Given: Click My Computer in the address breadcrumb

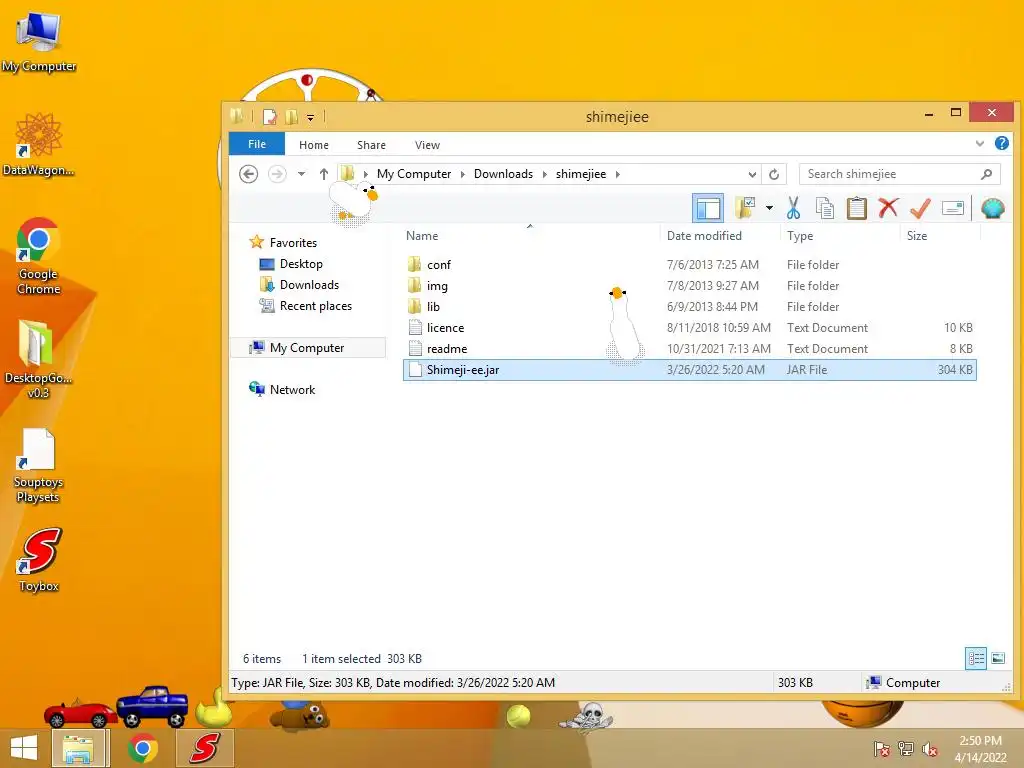Looking at the screenshot, I should 413,174.
